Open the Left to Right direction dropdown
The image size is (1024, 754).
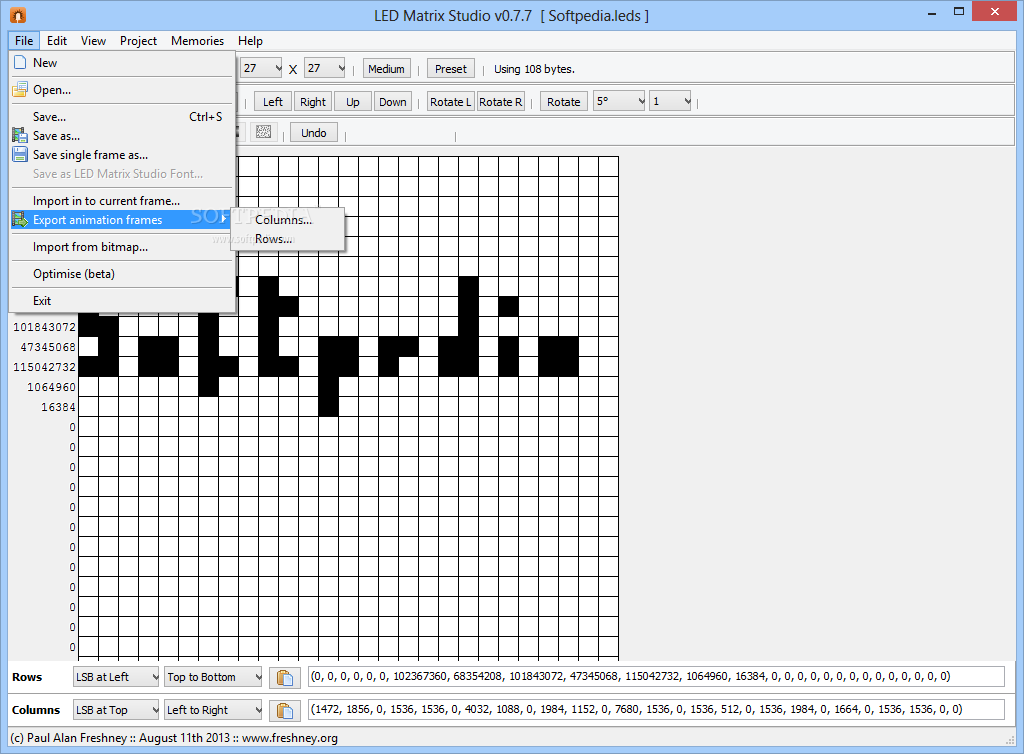[213, 710]
